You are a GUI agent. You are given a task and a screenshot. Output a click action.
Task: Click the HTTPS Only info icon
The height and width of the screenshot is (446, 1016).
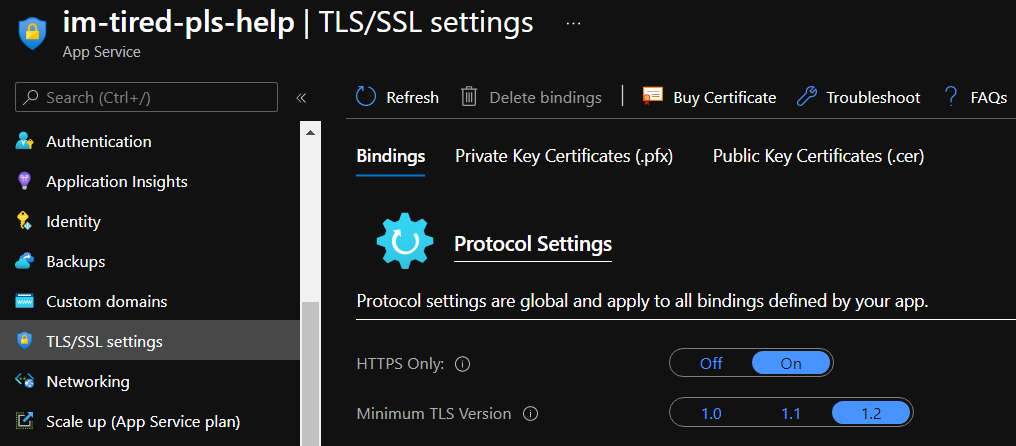[x=462, y=364]
